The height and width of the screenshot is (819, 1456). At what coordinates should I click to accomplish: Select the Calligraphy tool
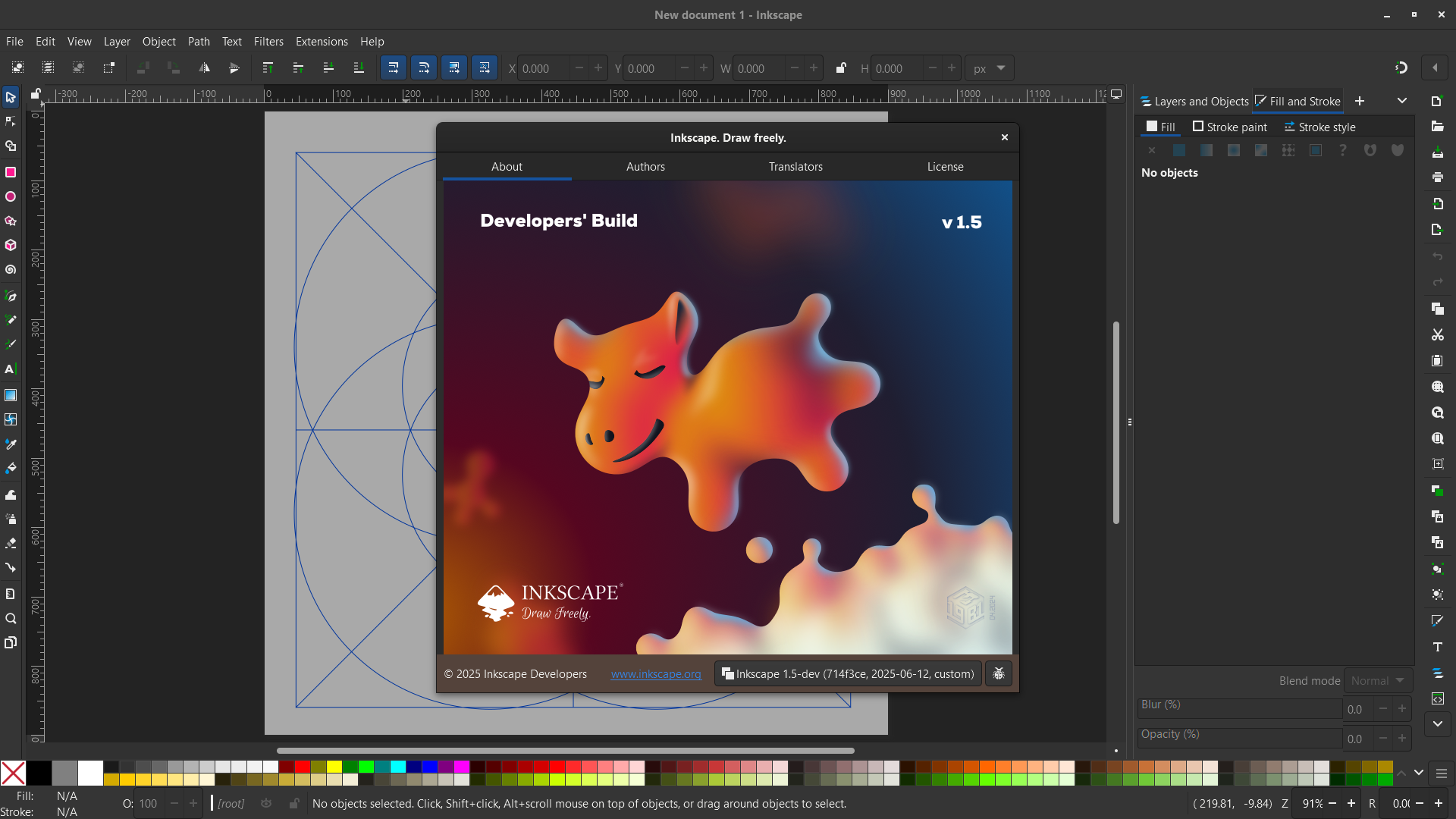[11, 344]
